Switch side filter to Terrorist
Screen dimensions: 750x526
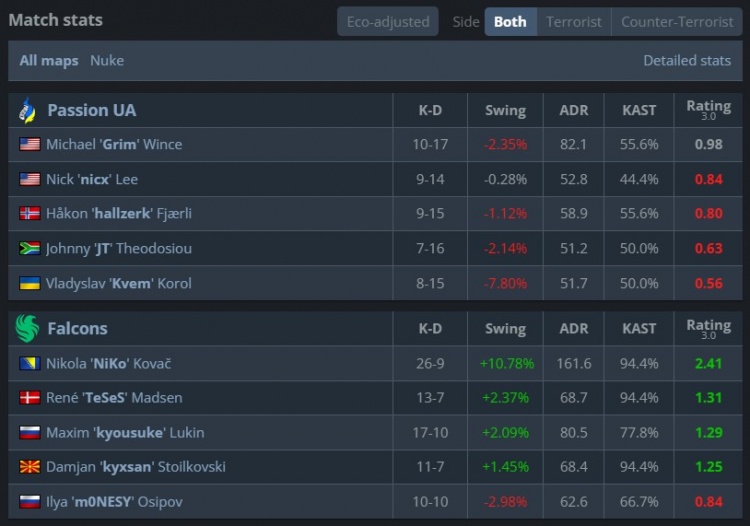(574, 21)
